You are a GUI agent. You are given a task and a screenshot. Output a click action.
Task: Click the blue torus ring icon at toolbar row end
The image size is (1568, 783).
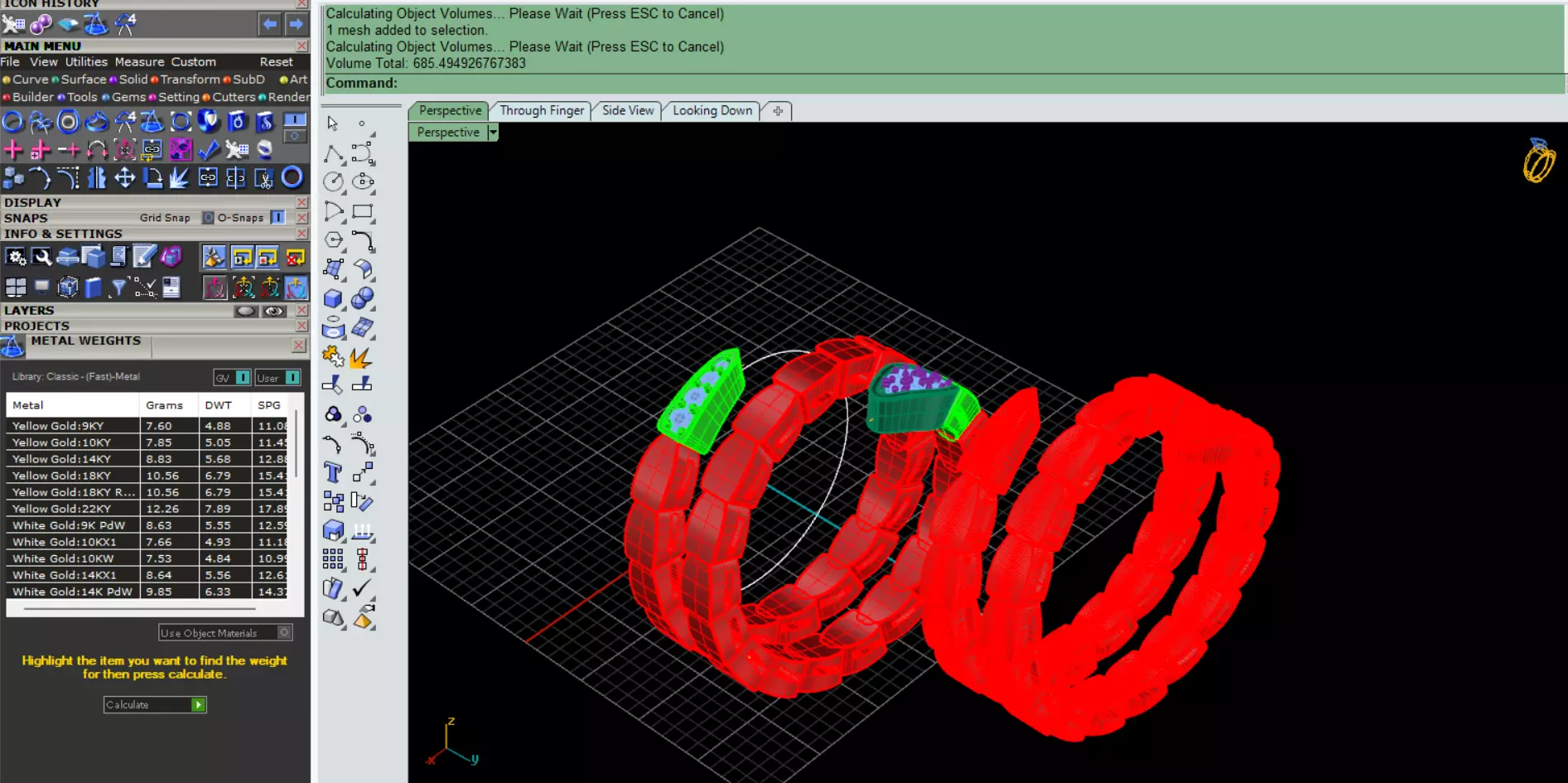tap(292, 177)
